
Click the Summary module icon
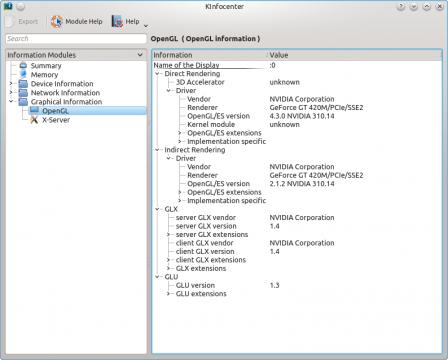click(23, 65)
